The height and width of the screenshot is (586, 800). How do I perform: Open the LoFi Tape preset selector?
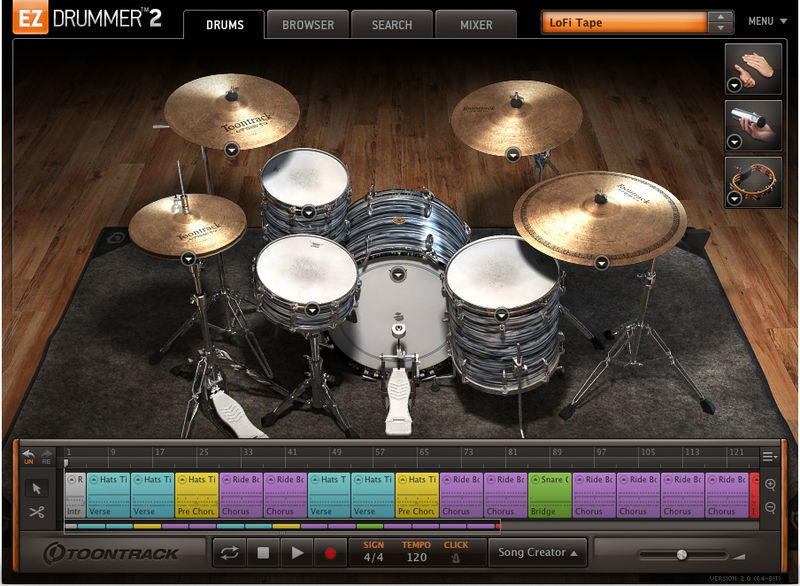click(x=624, y=23)
